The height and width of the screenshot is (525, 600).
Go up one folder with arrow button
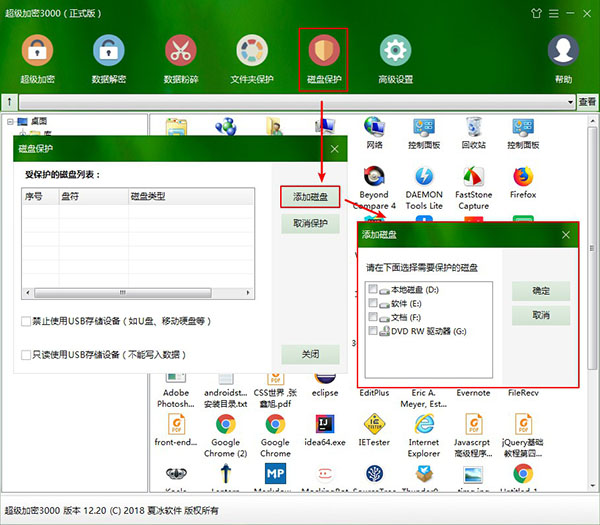9,102
